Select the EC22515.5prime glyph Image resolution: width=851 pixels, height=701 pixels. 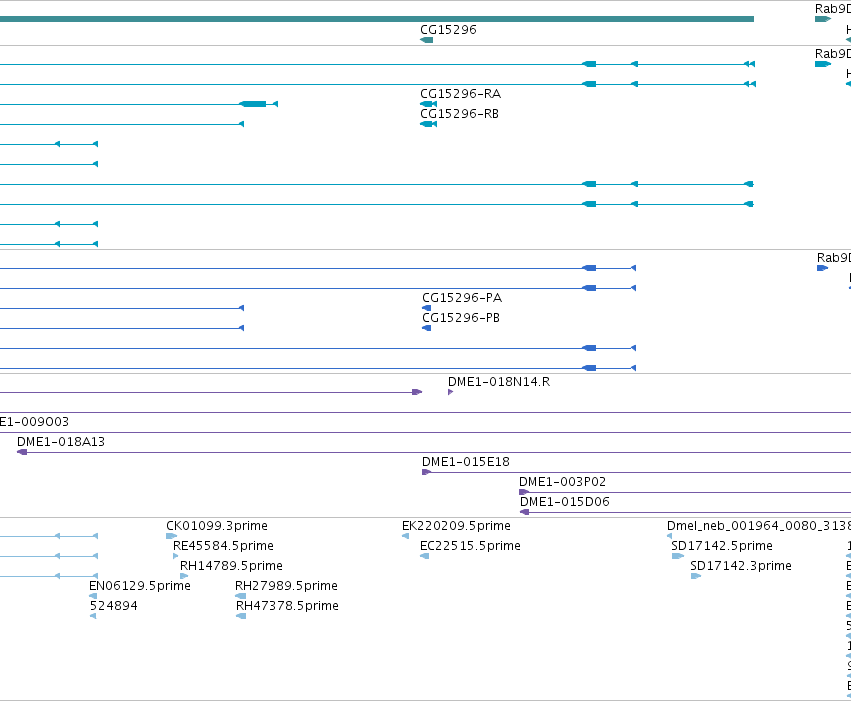[x=424, y=556]
